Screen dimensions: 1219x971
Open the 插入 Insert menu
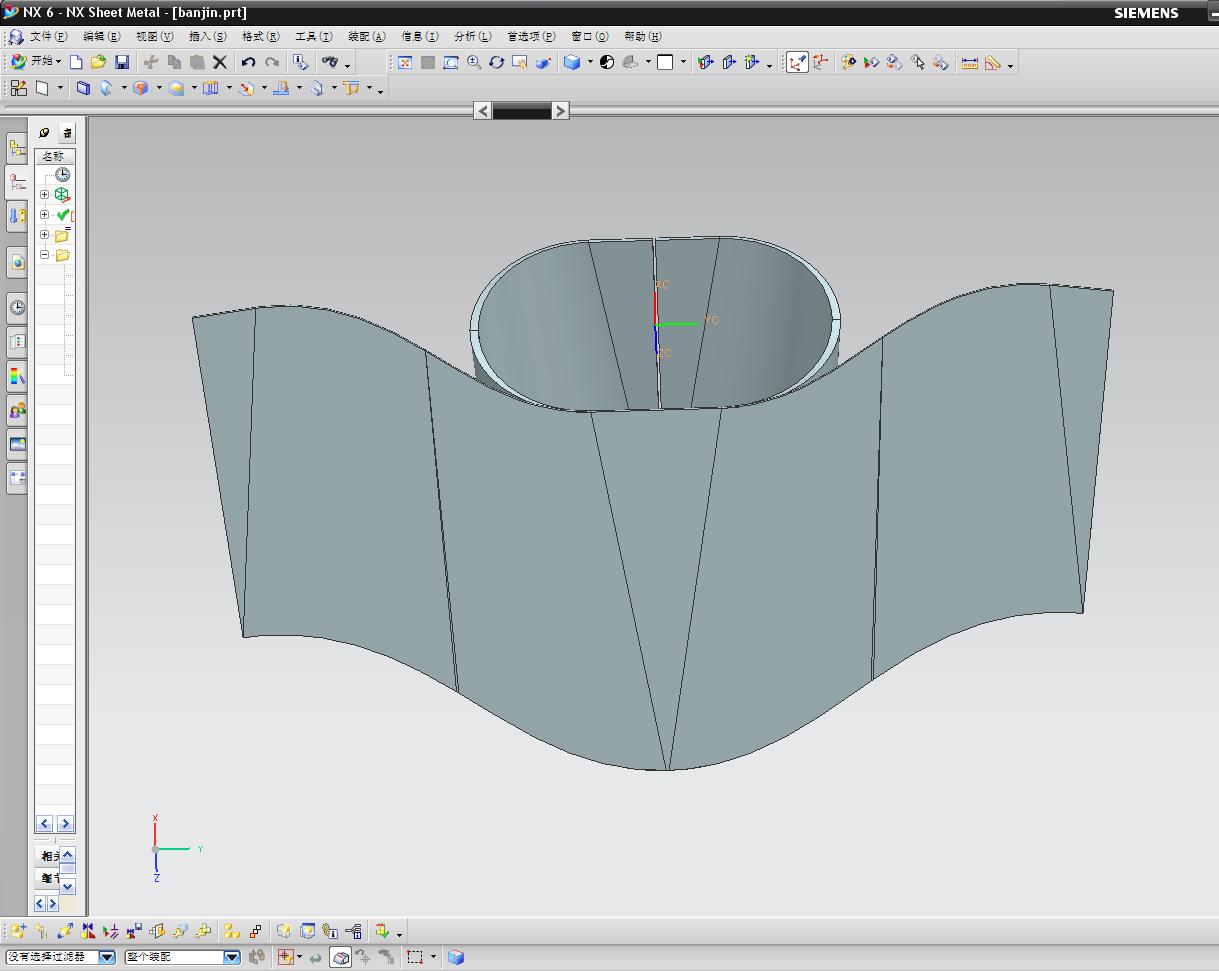pyautogui.click(x=208, y=37)
